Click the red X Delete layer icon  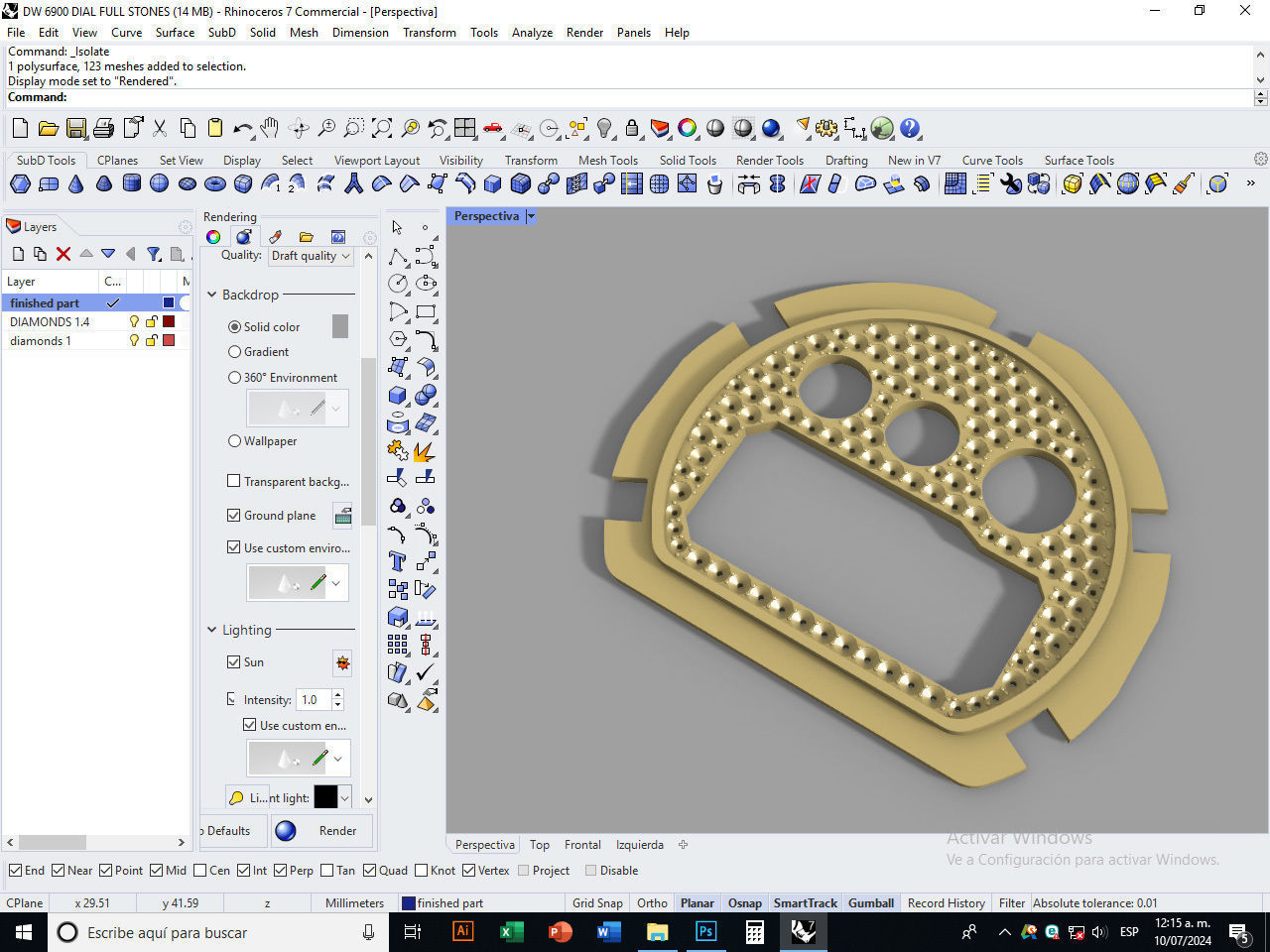pyautogui.click(x=63, y=254)
